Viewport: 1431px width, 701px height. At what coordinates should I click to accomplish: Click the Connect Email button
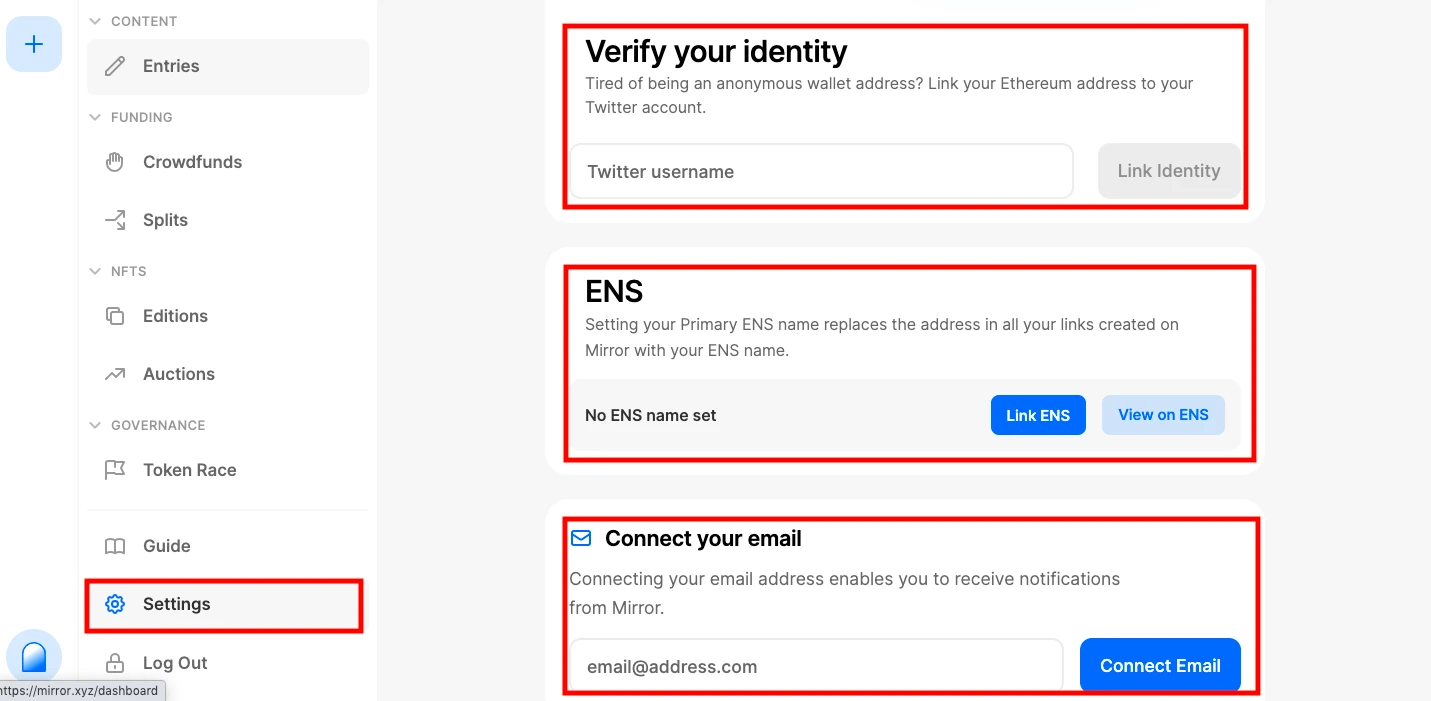[1160, 666]
